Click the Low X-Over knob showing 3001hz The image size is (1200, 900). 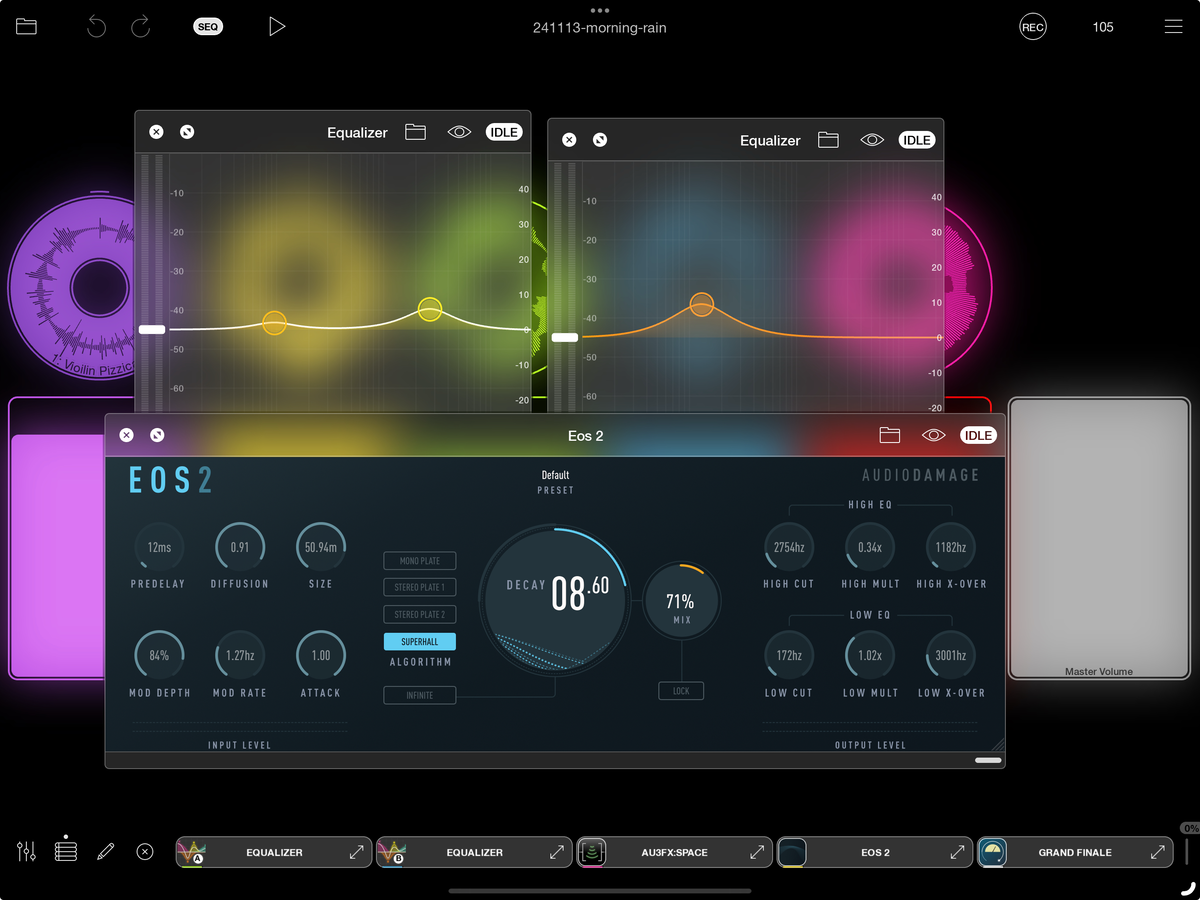tap(950, 655)
